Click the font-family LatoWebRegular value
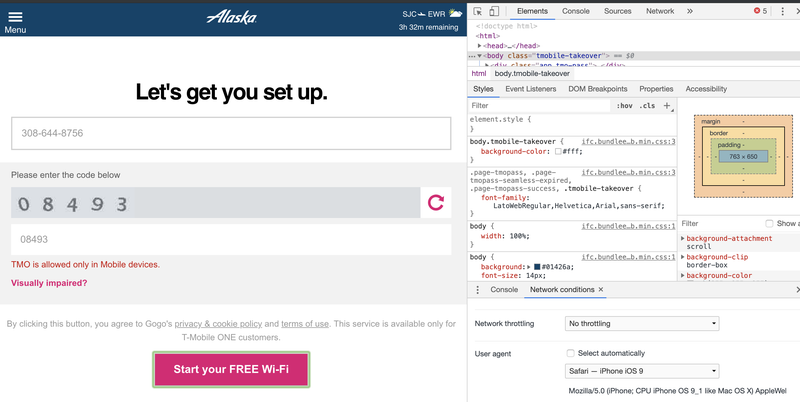This screenshot has width=800, height=402. coord(579,206)
